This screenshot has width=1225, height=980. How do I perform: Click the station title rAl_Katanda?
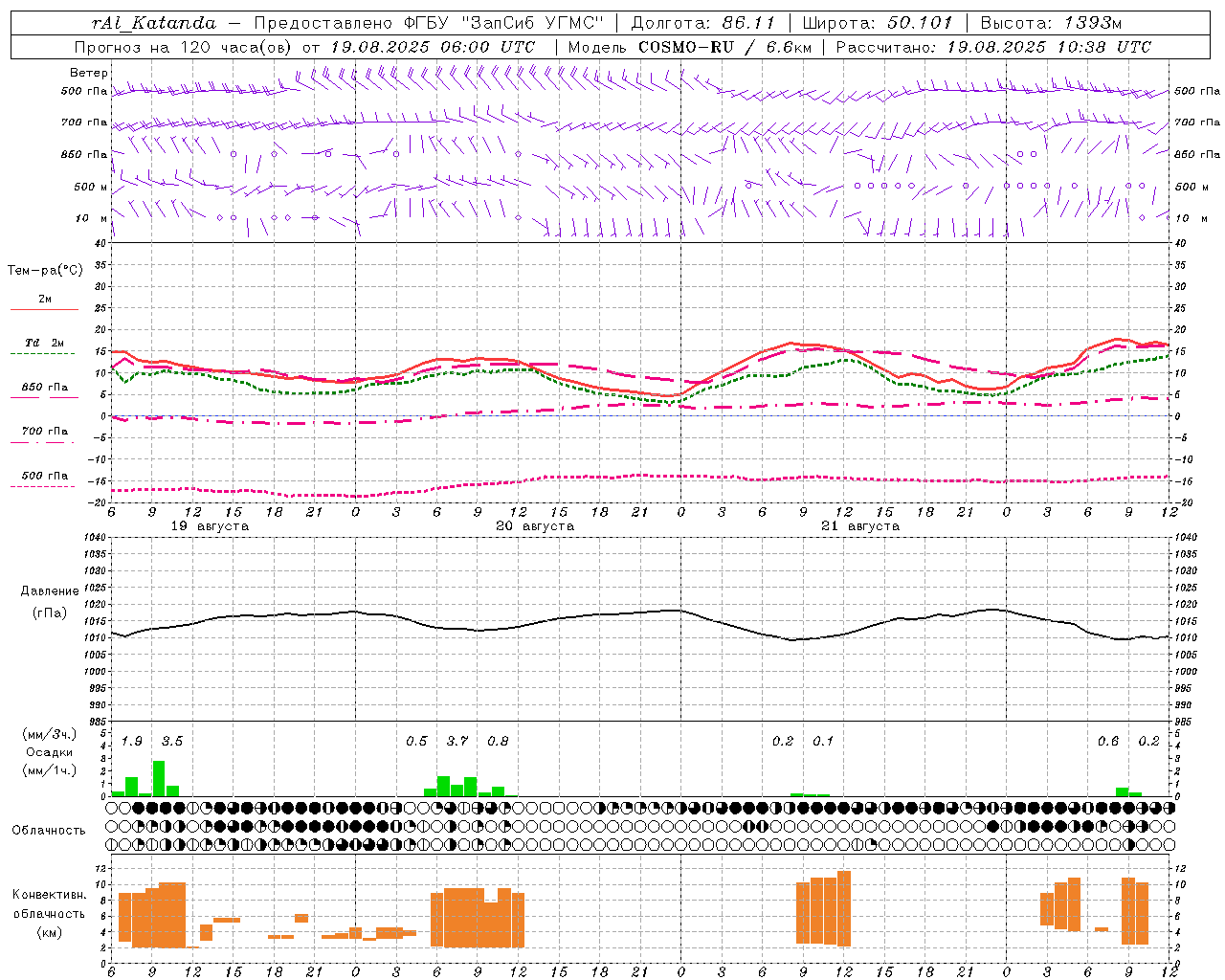pyautogui.click(x=154, y=23)
